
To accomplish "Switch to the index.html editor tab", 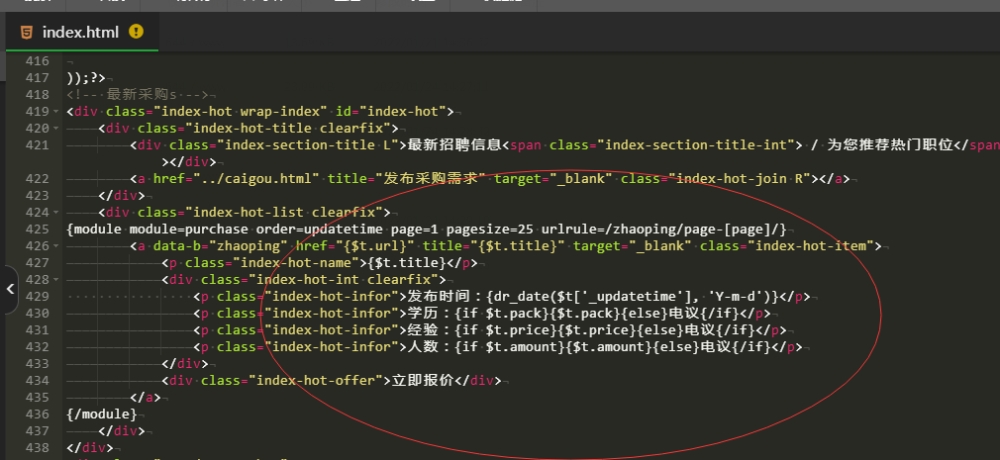I will point(82,32).
